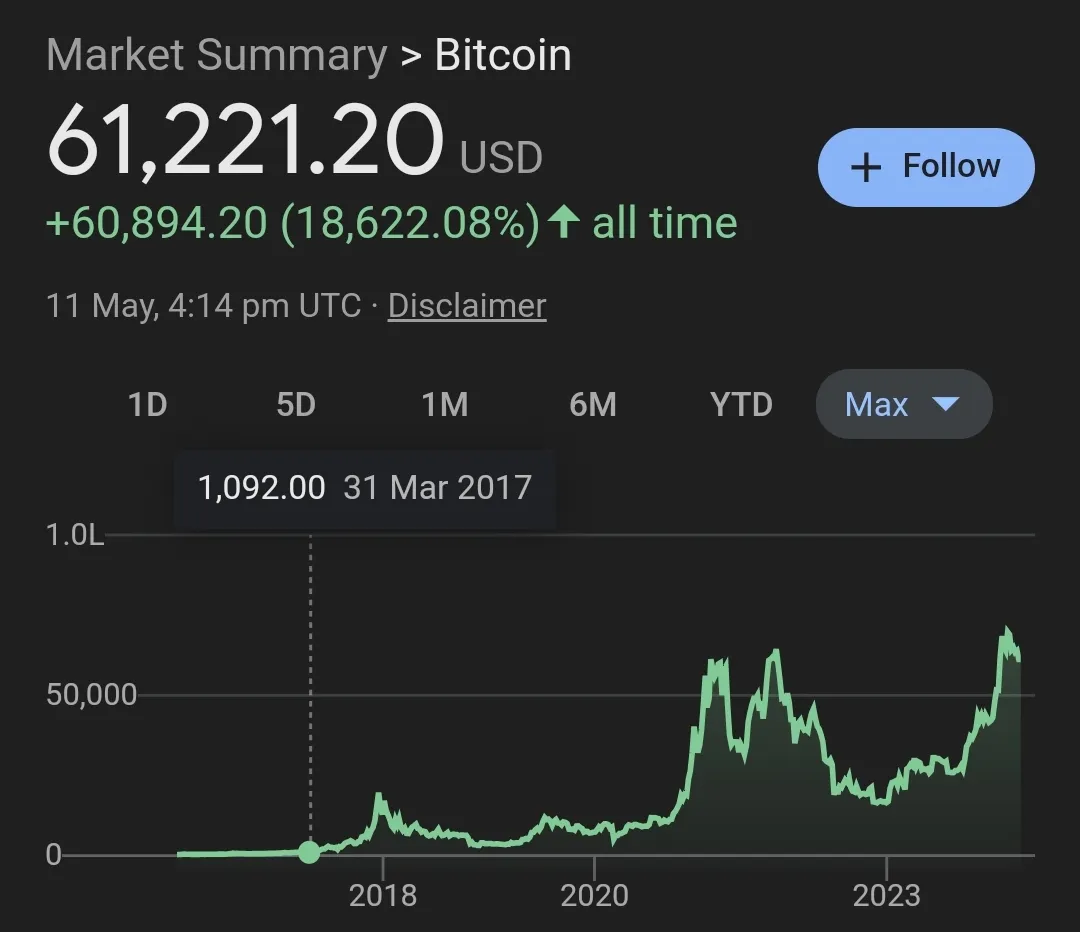Open the Disclaimer link
1080x932 pixels.
(x=467, y=306)
